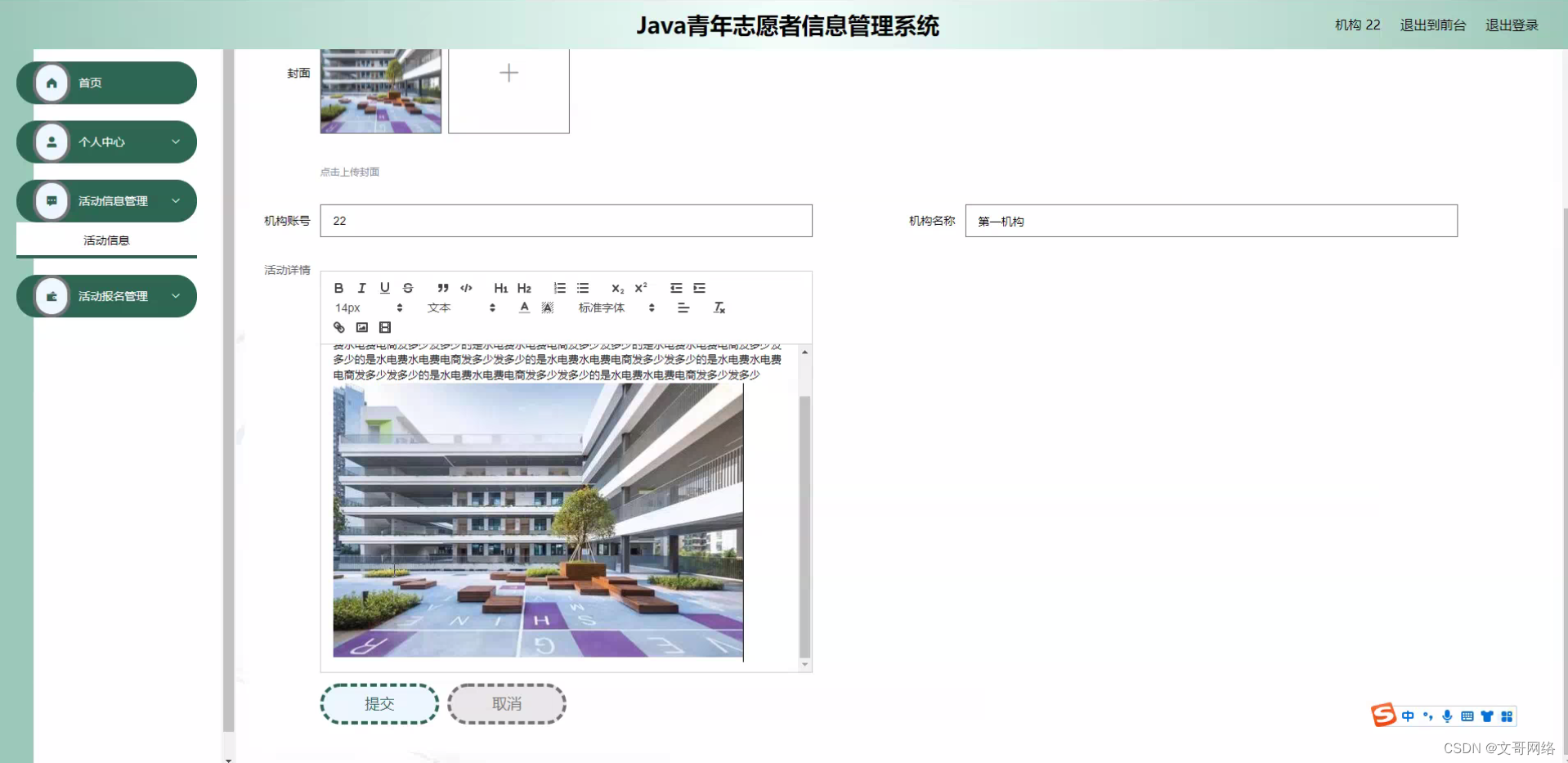
Task: Click the 机构账号 input field showing 22
Action: point(565,220)
